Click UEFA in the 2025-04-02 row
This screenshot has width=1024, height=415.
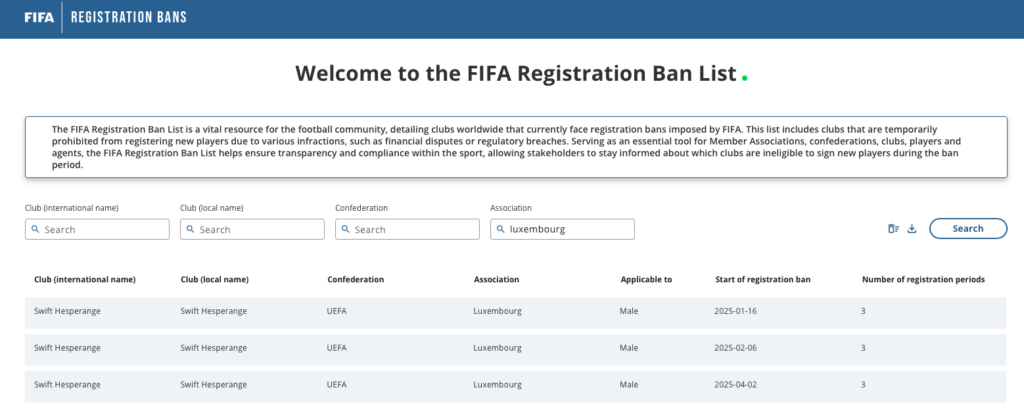click(337, 385)
